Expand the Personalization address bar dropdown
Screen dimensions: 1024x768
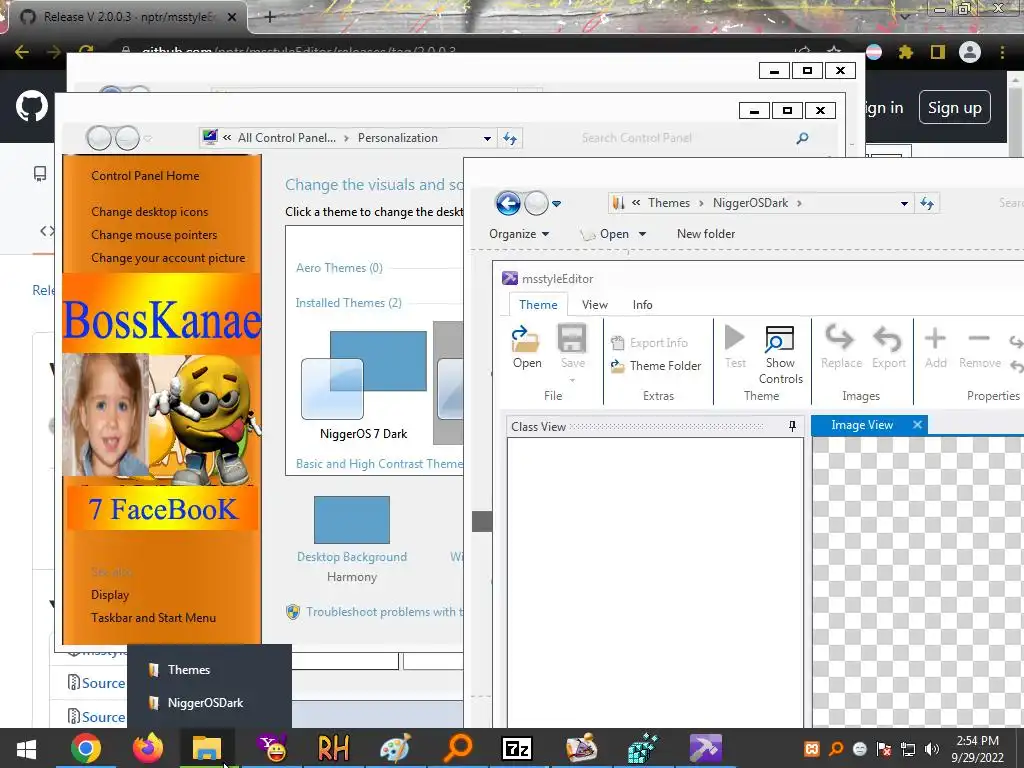(487, 138)
